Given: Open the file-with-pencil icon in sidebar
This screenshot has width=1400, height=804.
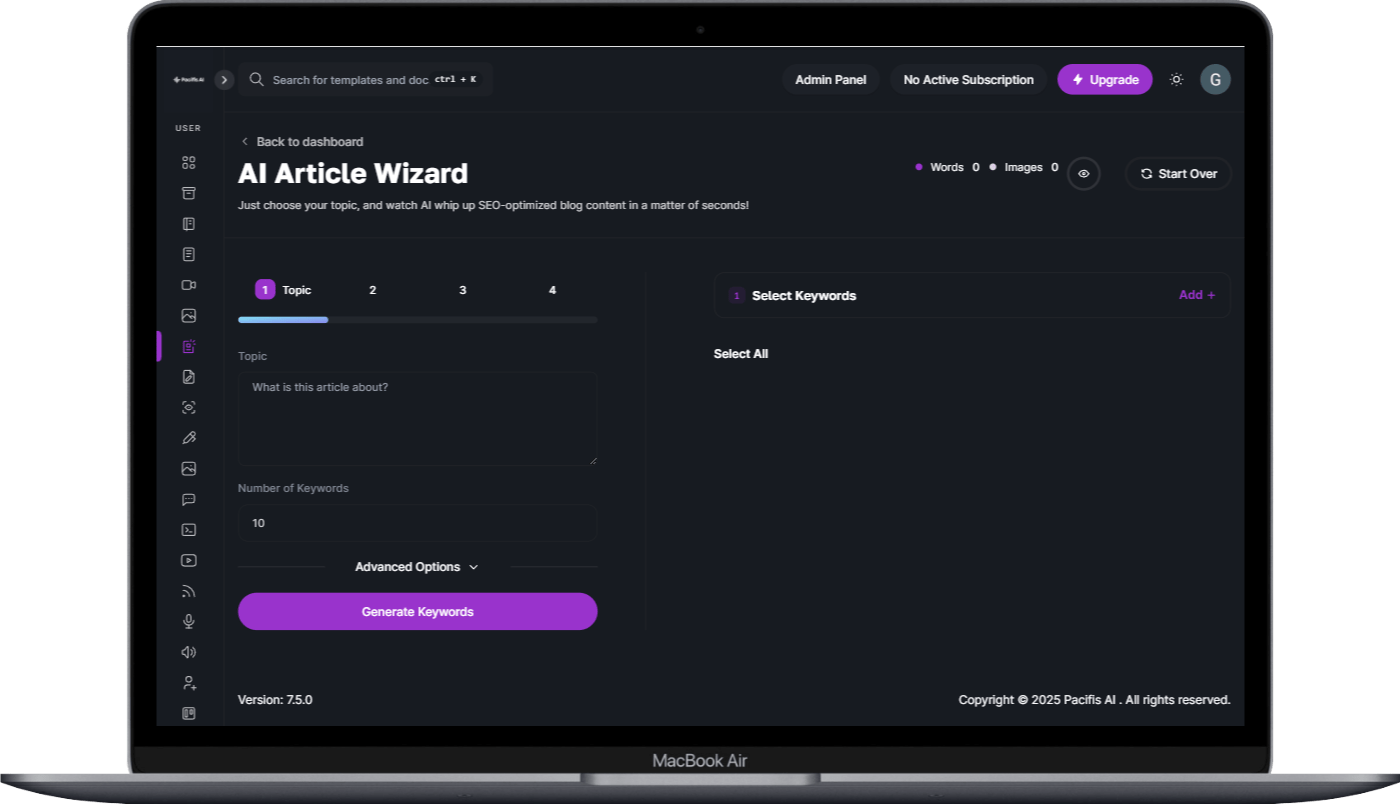Looking at the screenshot, I should (189, 377).
